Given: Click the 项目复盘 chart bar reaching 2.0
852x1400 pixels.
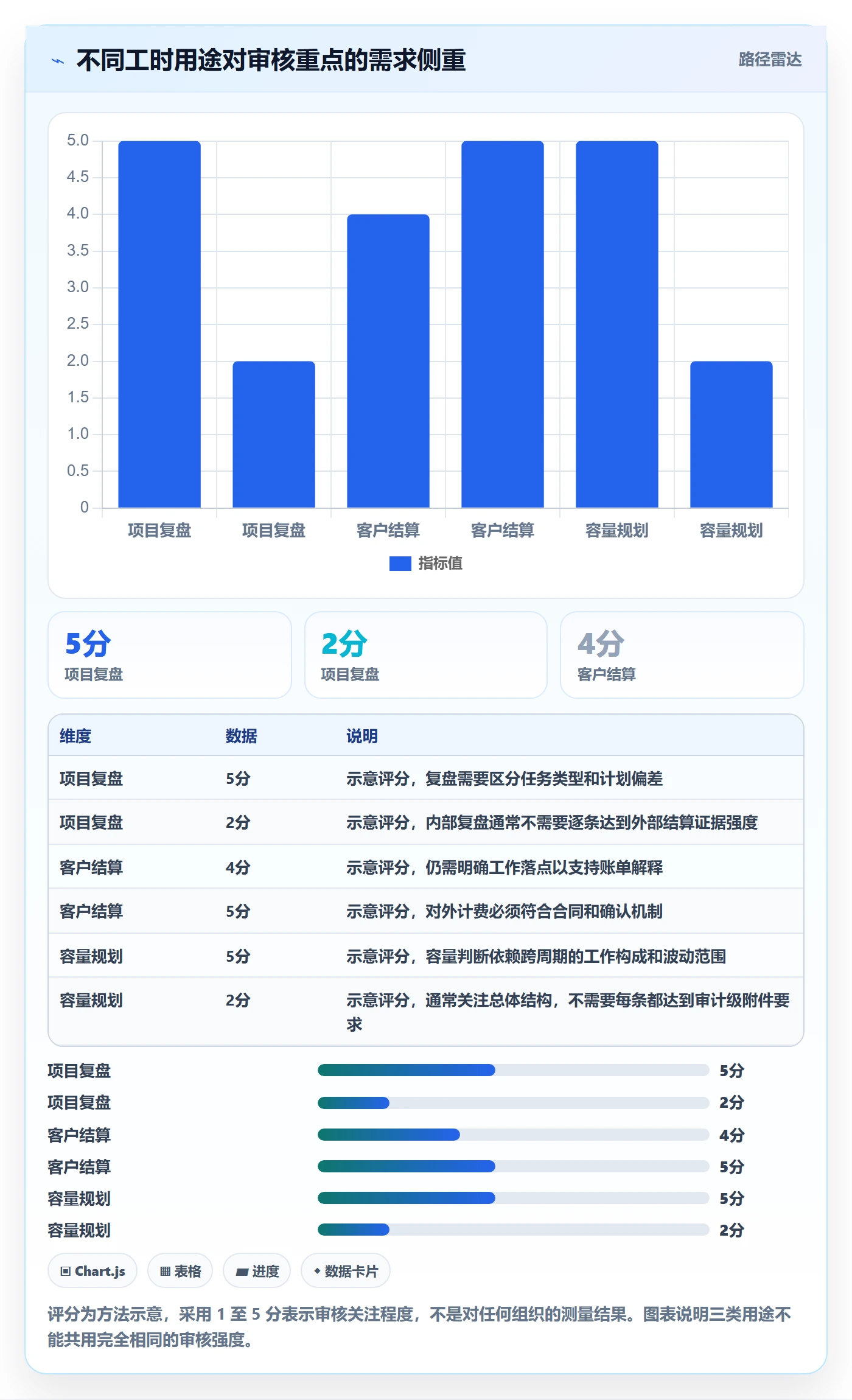Looking at the screenshot, I should tap(274, 435).
